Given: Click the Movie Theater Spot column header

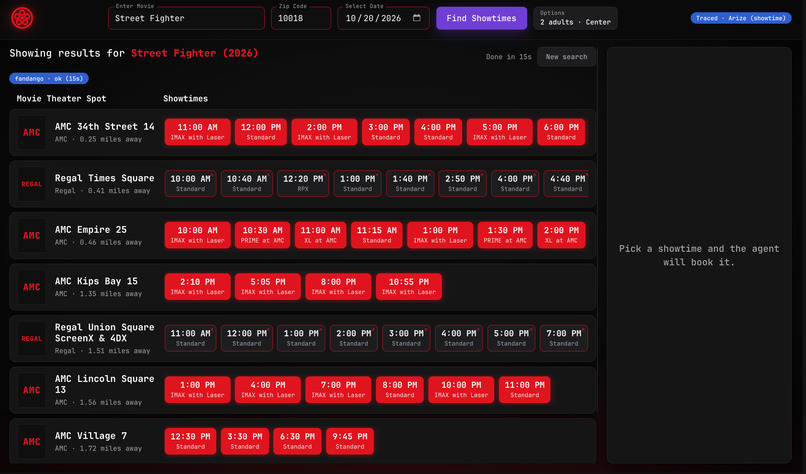Looking at the screenshot, I should 61,98.
